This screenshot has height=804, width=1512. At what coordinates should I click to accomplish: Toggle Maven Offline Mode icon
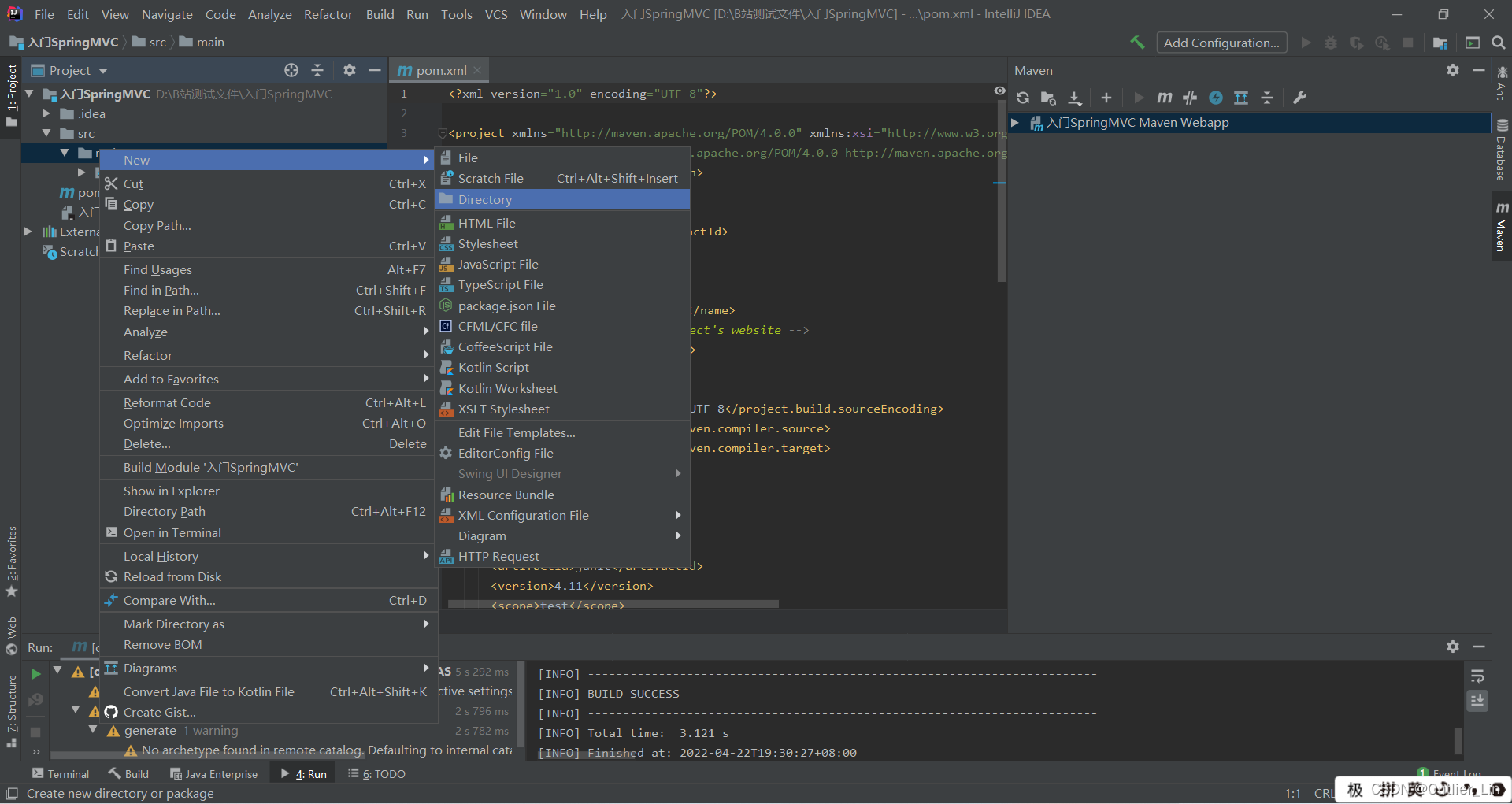coord(1190,98)
